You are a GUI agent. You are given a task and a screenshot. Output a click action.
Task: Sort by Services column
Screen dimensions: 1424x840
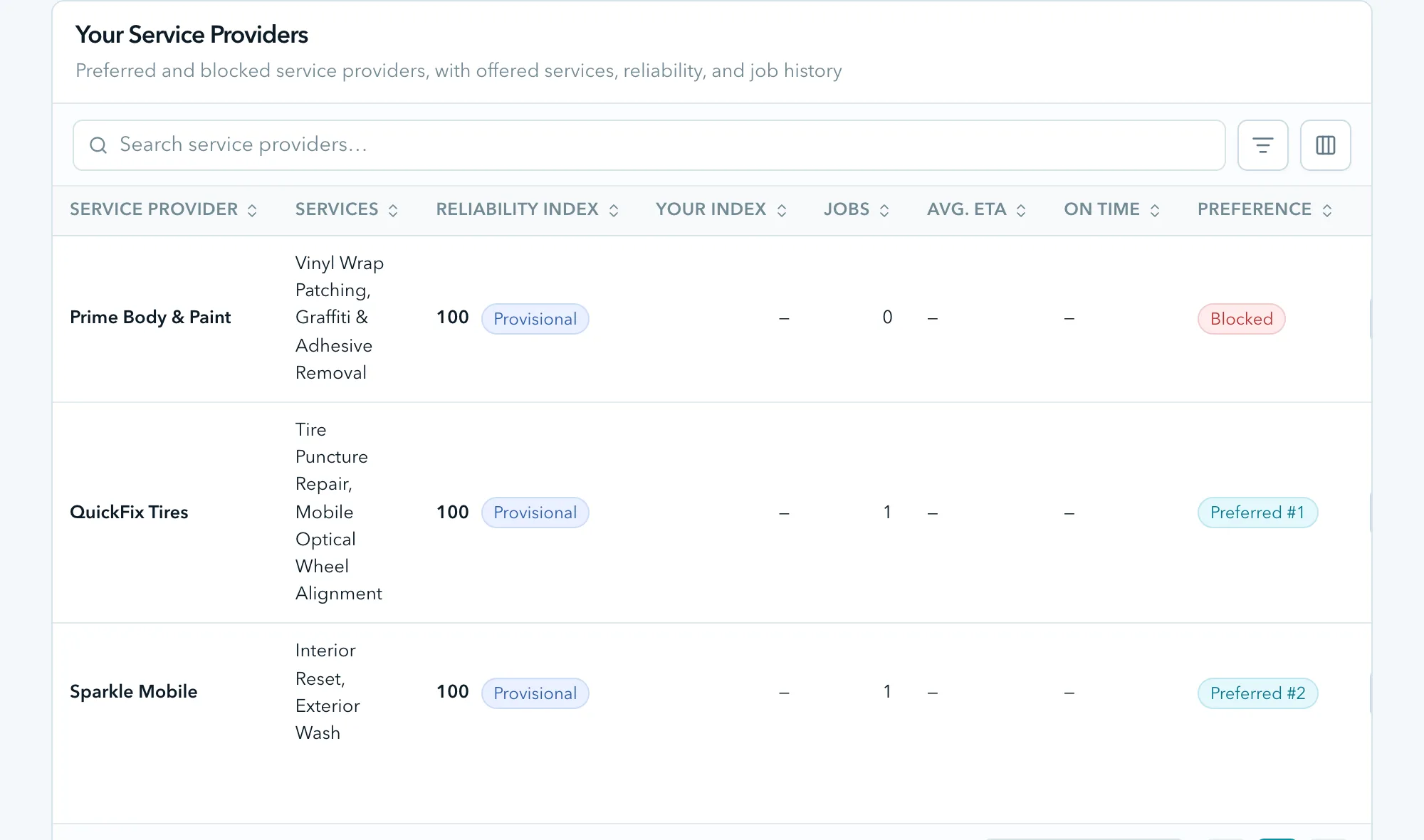pos(347,209)
